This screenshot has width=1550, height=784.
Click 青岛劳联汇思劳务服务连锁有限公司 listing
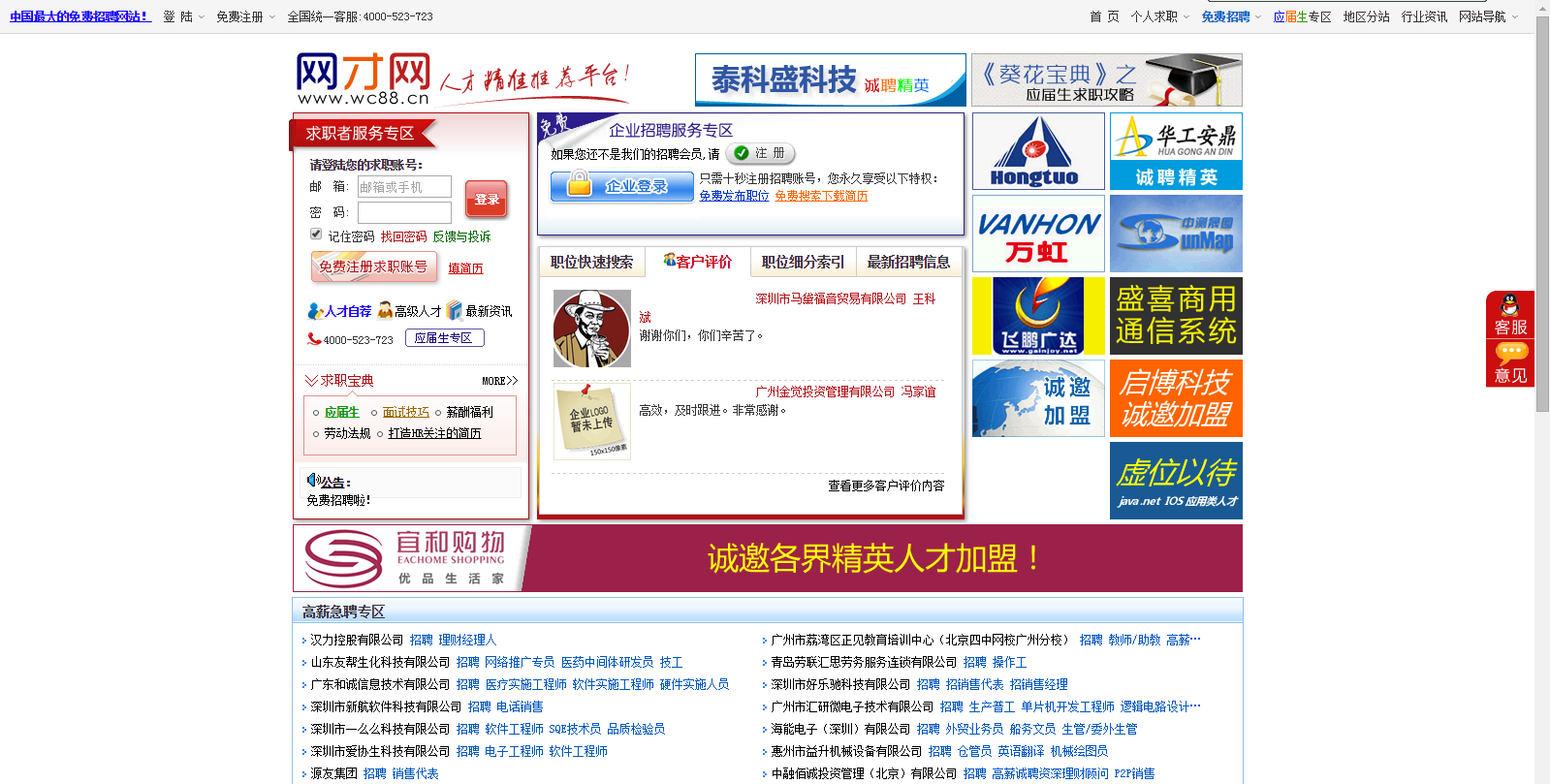point(864,662)
